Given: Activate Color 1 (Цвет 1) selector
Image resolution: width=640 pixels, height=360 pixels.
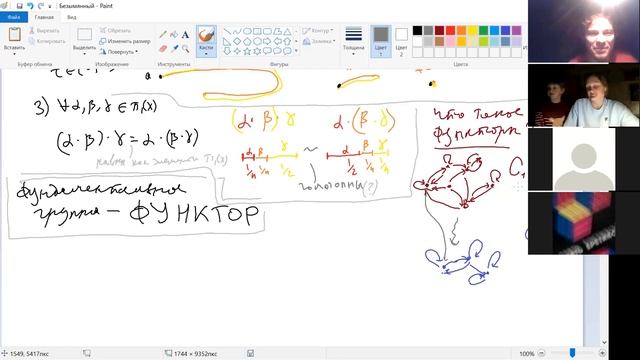Looking at the screenshot, I should point(381,41).
